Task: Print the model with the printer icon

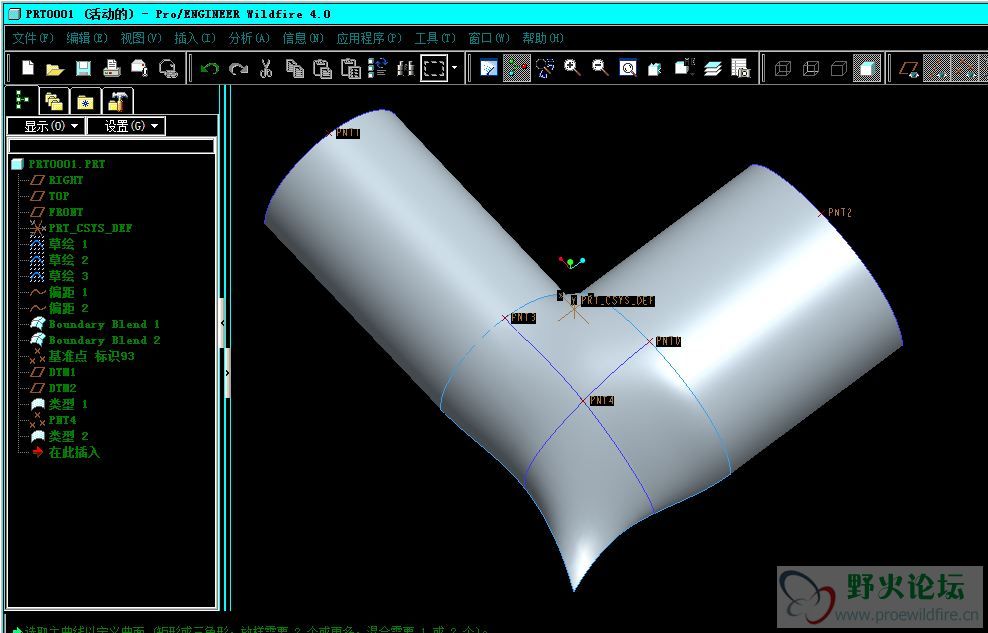Action: (112, 67)
